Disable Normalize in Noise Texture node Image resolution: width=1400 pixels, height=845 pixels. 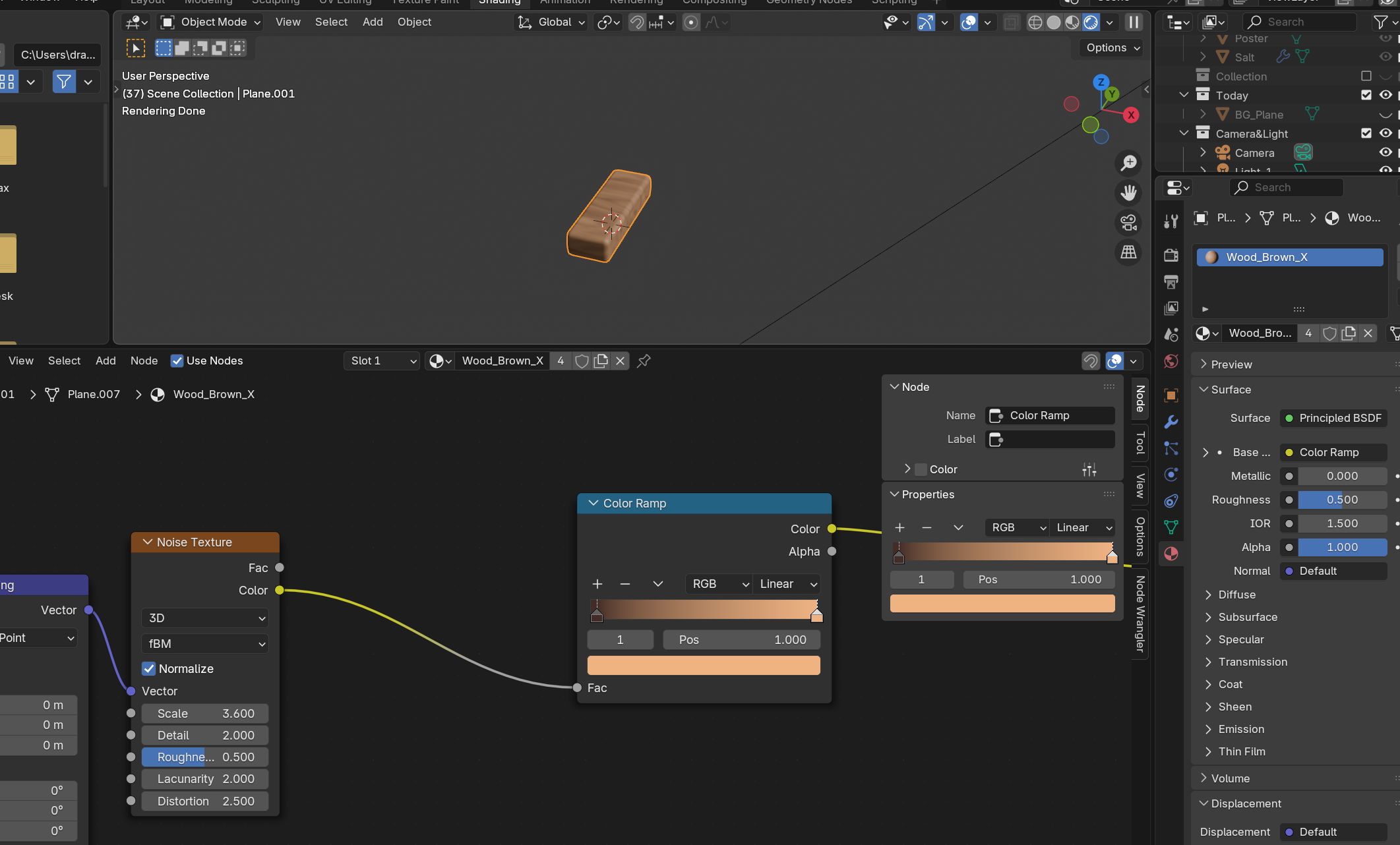click(149, 668)
